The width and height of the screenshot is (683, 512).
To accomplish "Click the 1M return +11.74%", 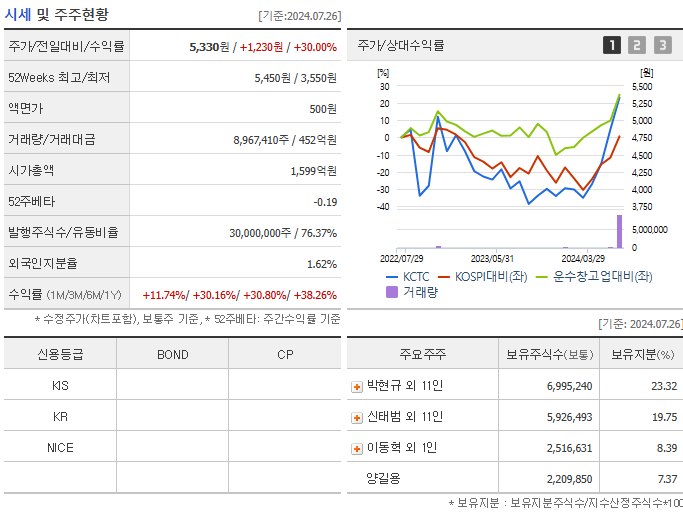I will pos(164,295).
